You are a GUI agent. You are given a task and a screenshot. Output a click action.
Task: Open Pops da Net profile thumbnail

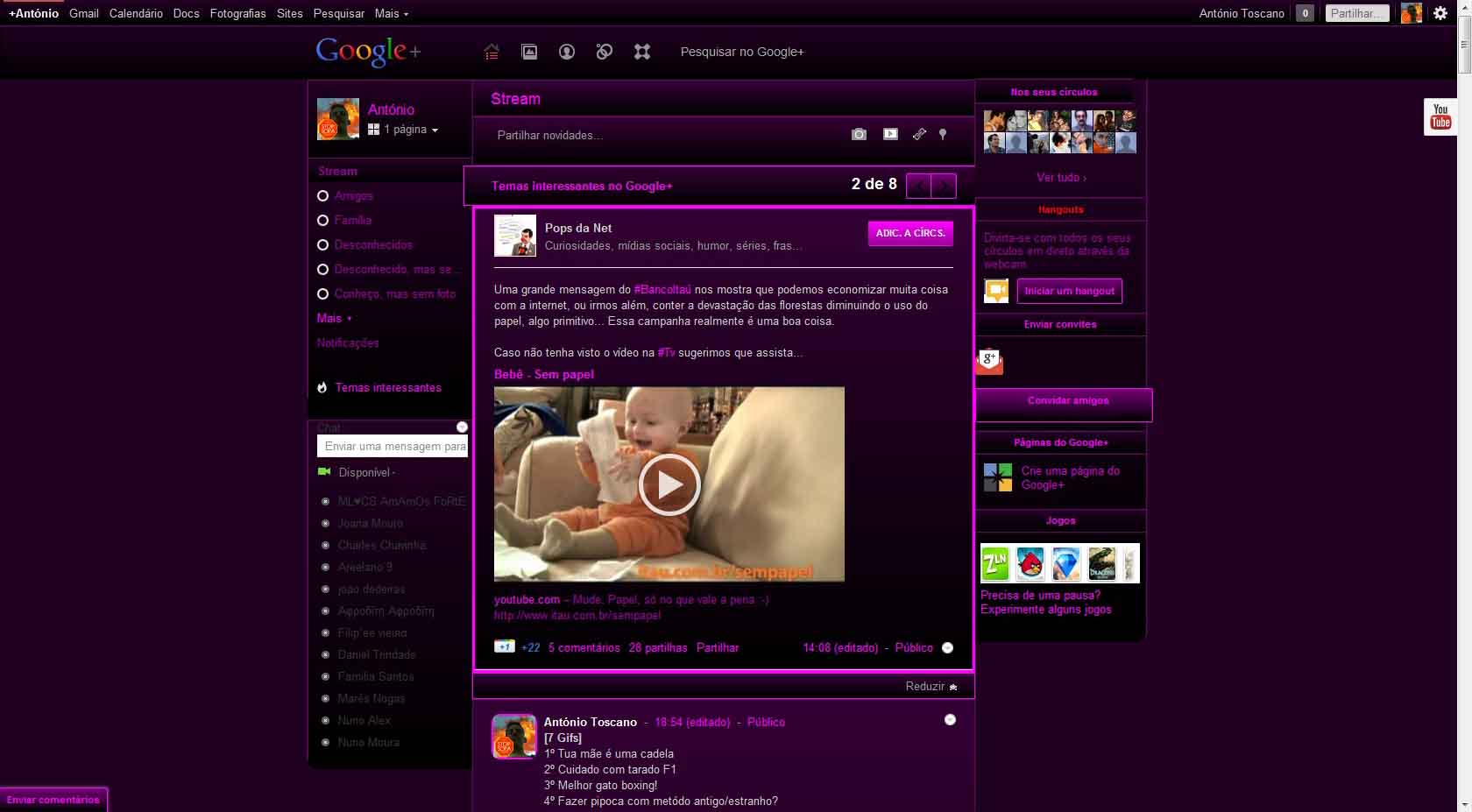515,236
